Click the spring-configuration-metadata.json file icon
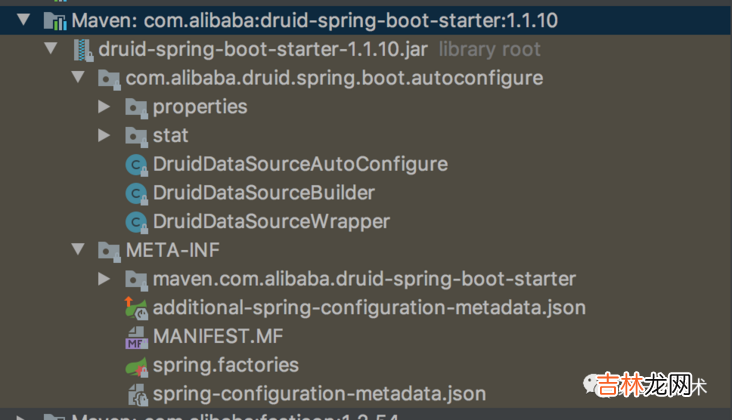732x420 pixels. click(x=135, y=394)
